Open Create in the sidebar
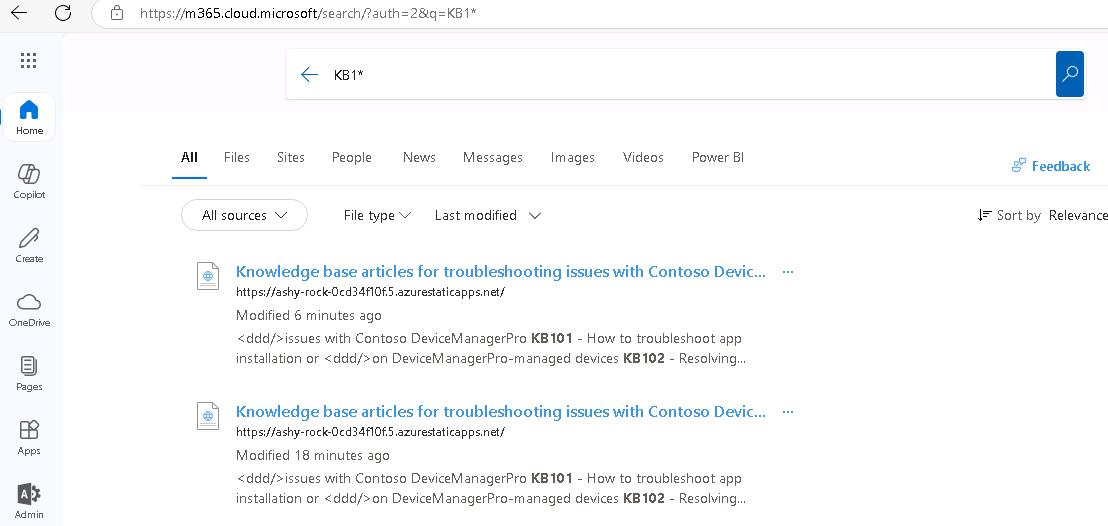The width and height of the screenshot is (1108, 526). coord(29,245)
